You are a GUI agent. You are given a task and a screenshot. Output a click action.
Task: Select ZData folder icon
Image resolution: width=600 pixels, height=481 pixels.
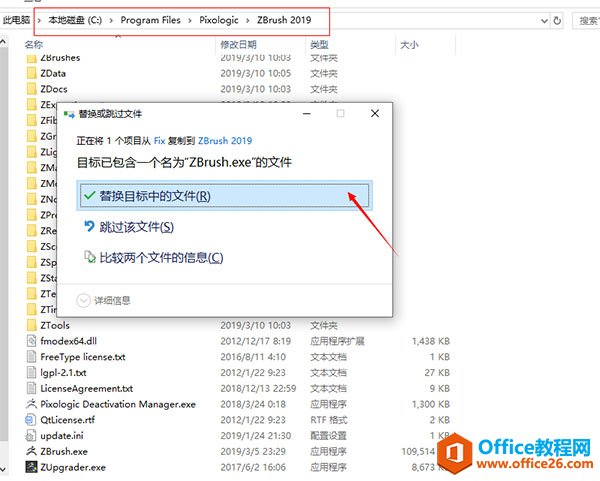pos(31,73)
